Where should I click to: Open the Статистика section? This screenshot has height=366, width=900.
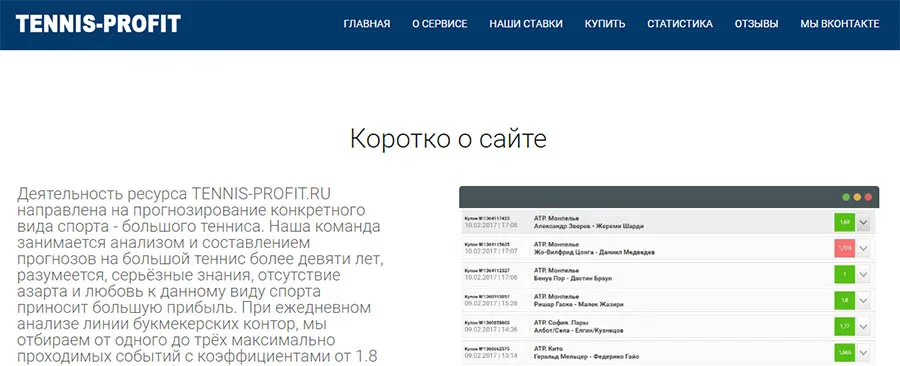click(x=680, y=24)
